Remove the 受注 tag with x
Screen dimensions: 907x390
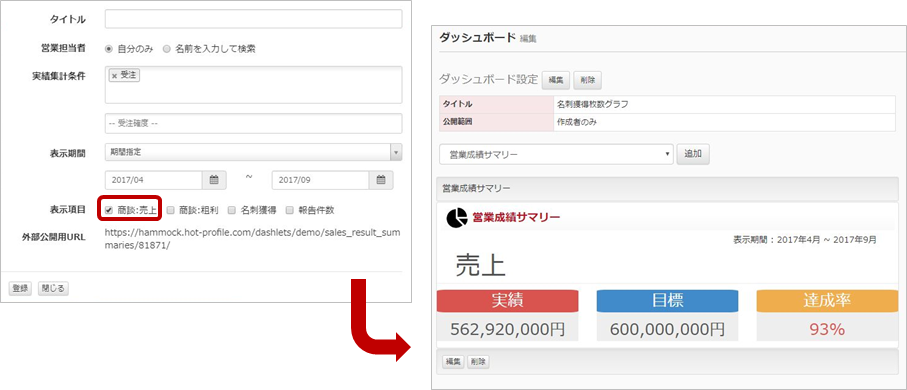click(114, 76)
